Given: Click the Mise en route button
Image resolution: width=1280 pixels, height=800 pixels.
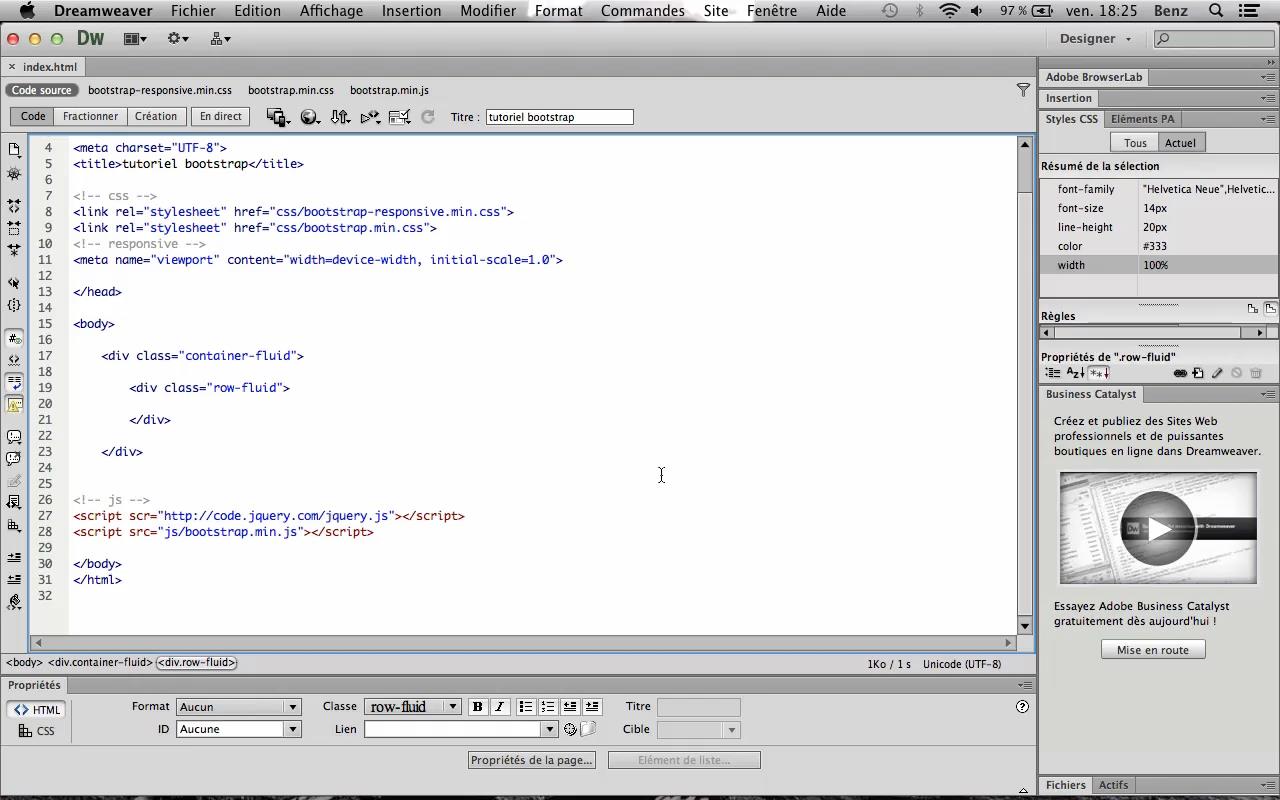Looking at the screenshot, I should click(x=1153, y=650).
